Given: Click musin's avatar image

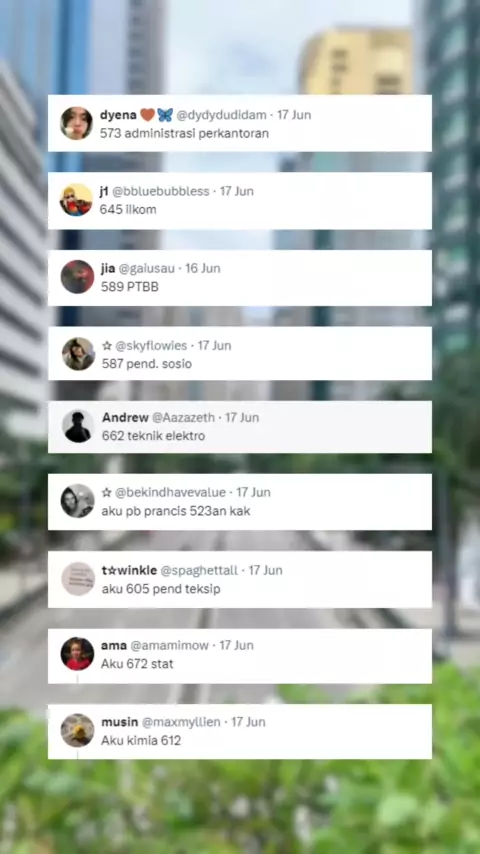Looking at the screenshot, I should (77, 730).
